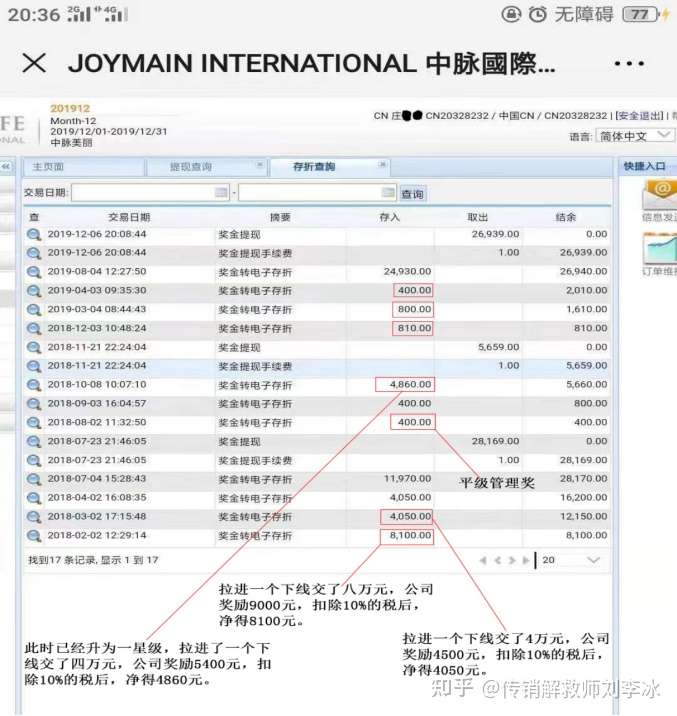This screenshot has height=716, width=677.
Task: Sort by 结余 column header
Action: (566, 217)
